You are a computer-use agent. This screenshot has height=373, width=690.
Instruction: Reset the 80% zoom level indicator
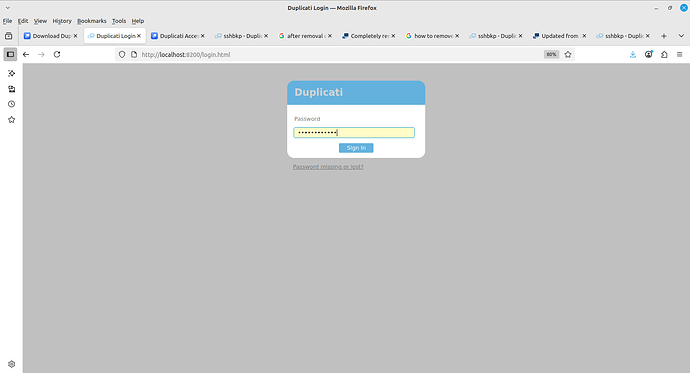[551, 55]
